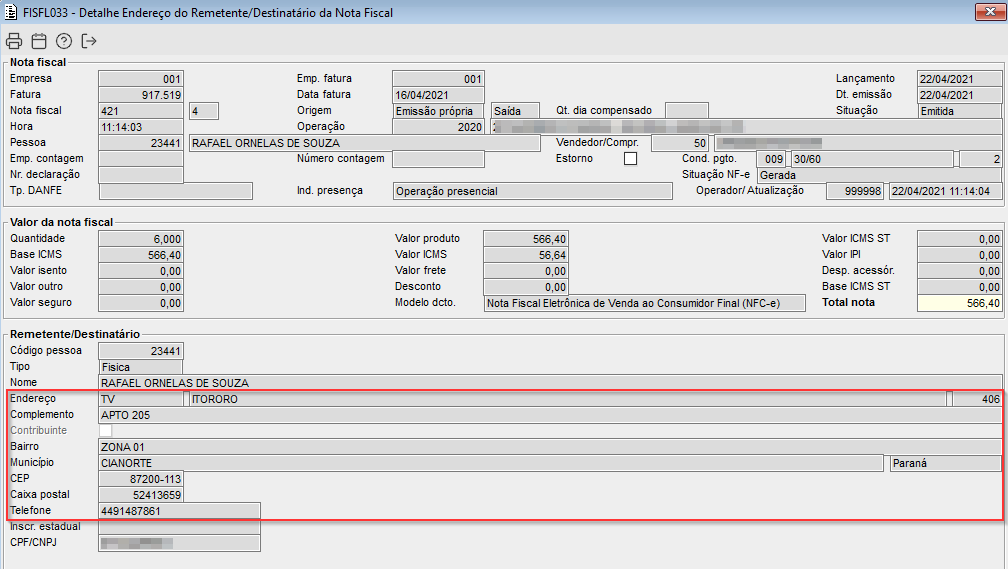1008x569 pixels.
Task: Click the Valor IPI field
Action: 959,255
